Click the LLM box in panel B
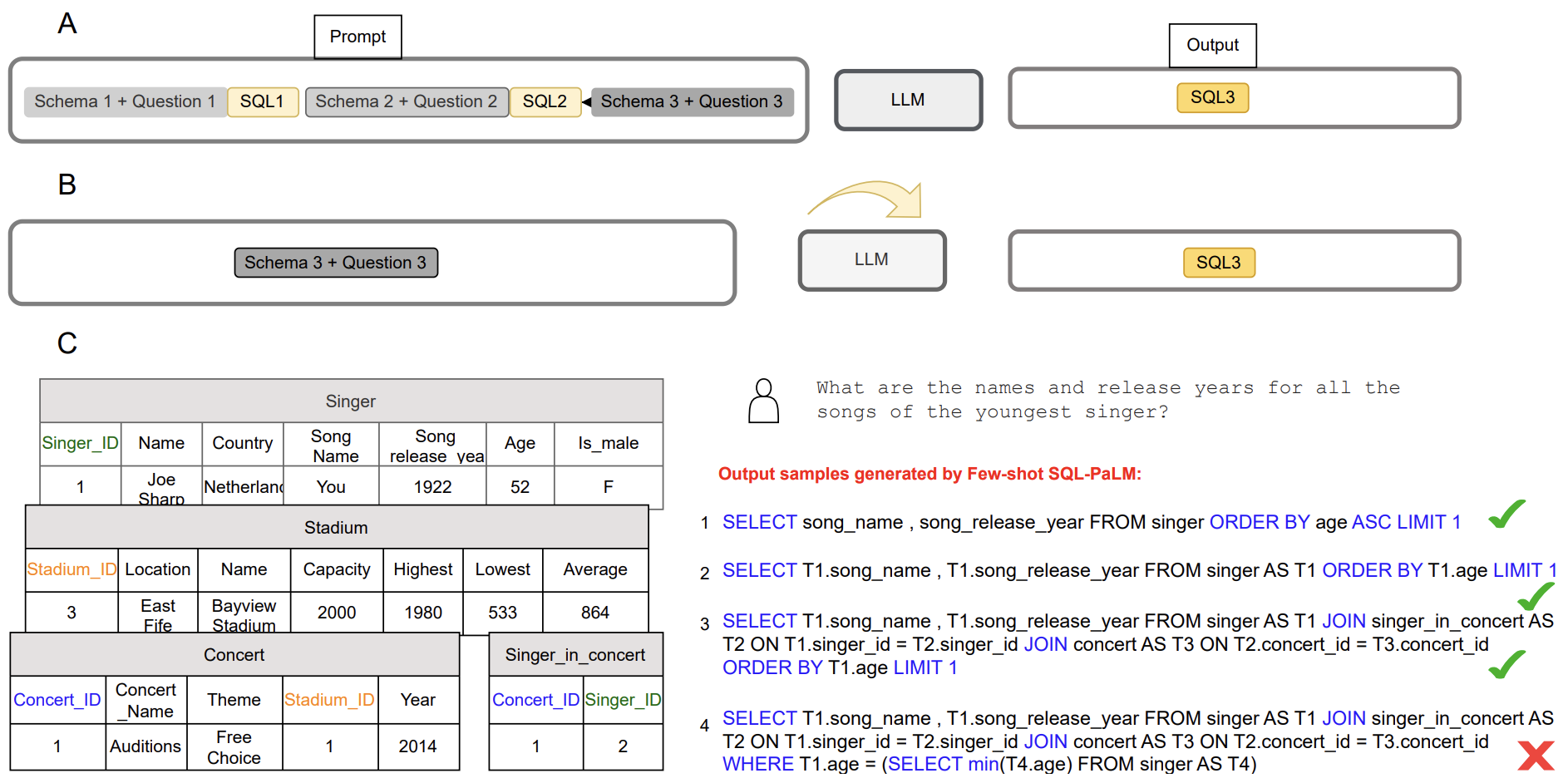Screen dimensions: 1568x783 point(871,260)
